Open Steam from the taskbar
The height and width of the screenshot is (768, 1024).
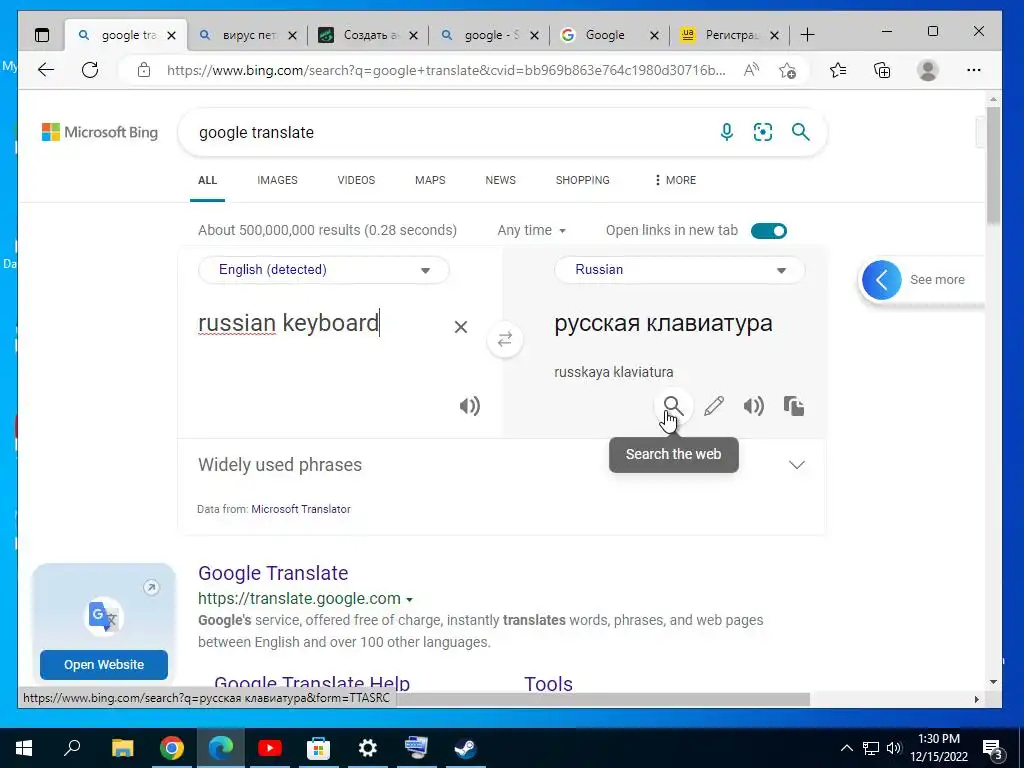(466, 748)
